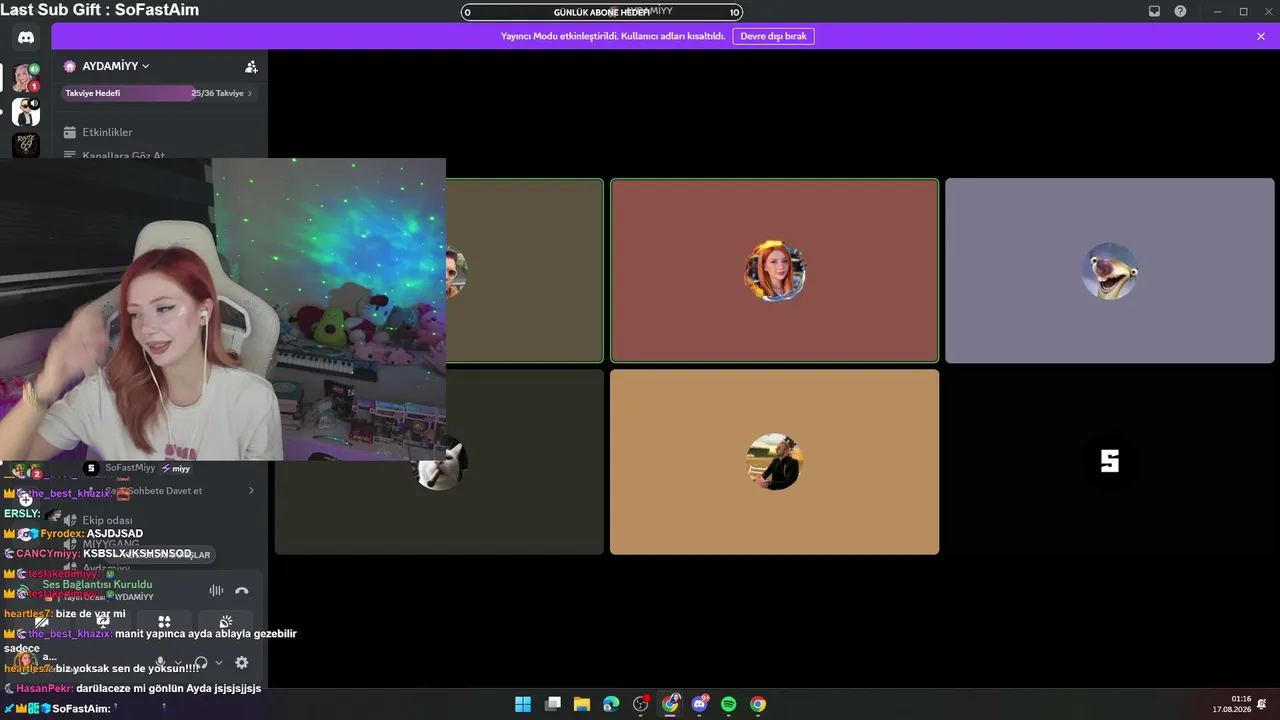Switch to the Chrome profile window on taskbar
The width and height of the screenshot is (1280, 720).
pyautogui.click(x=670, y=704)
